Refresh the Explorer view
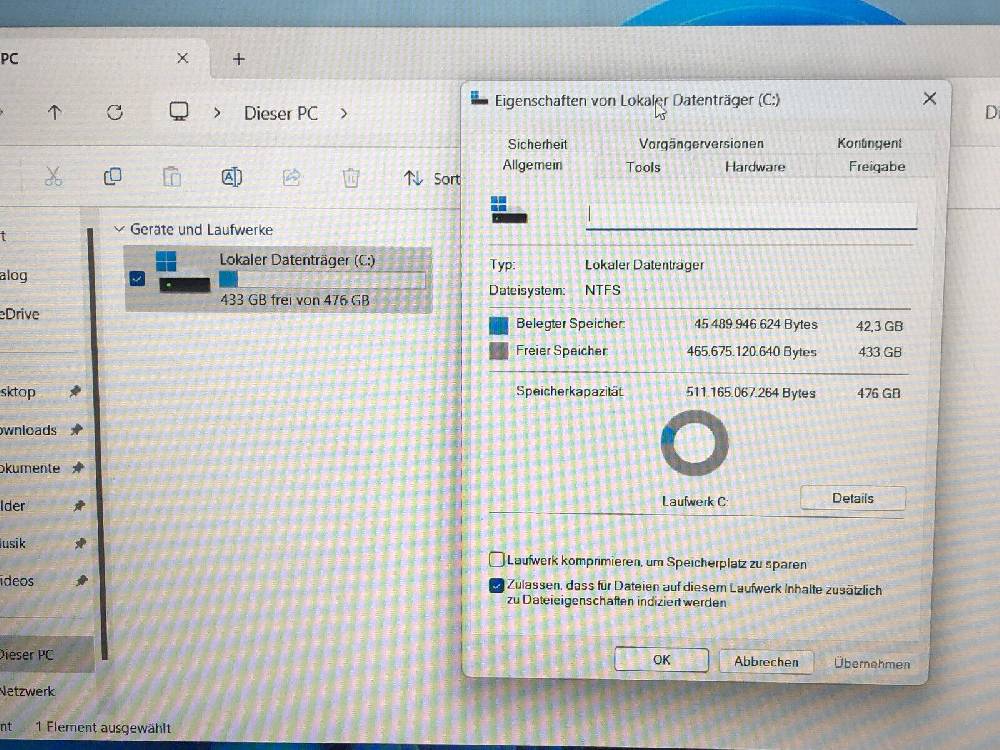1000x750 pixels. [x=115, y=113]
